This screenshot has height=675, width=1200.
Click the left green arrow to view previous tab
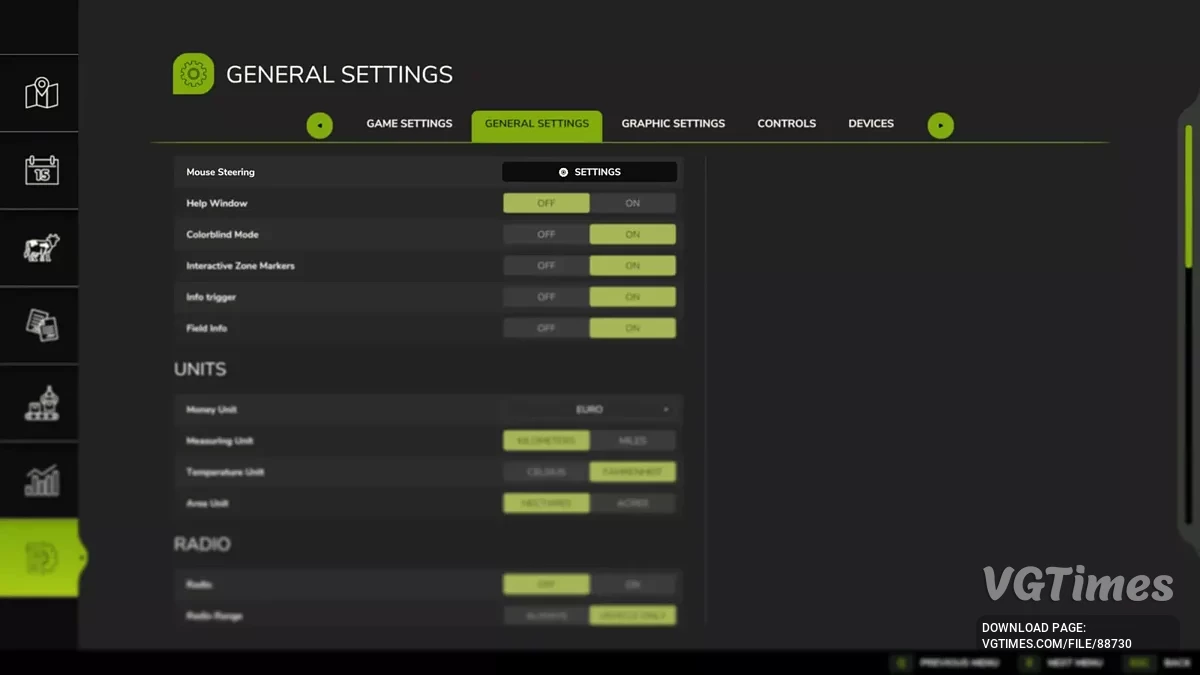click(320, 125)
